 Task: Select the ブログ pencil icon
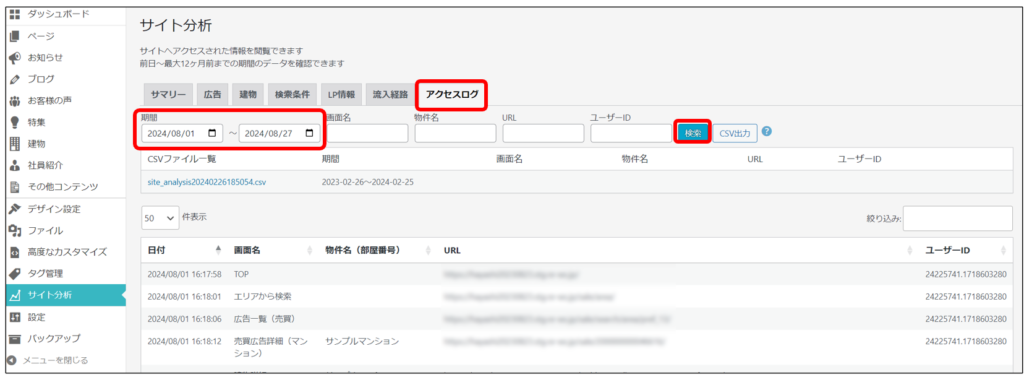click(x=14, y=79)
